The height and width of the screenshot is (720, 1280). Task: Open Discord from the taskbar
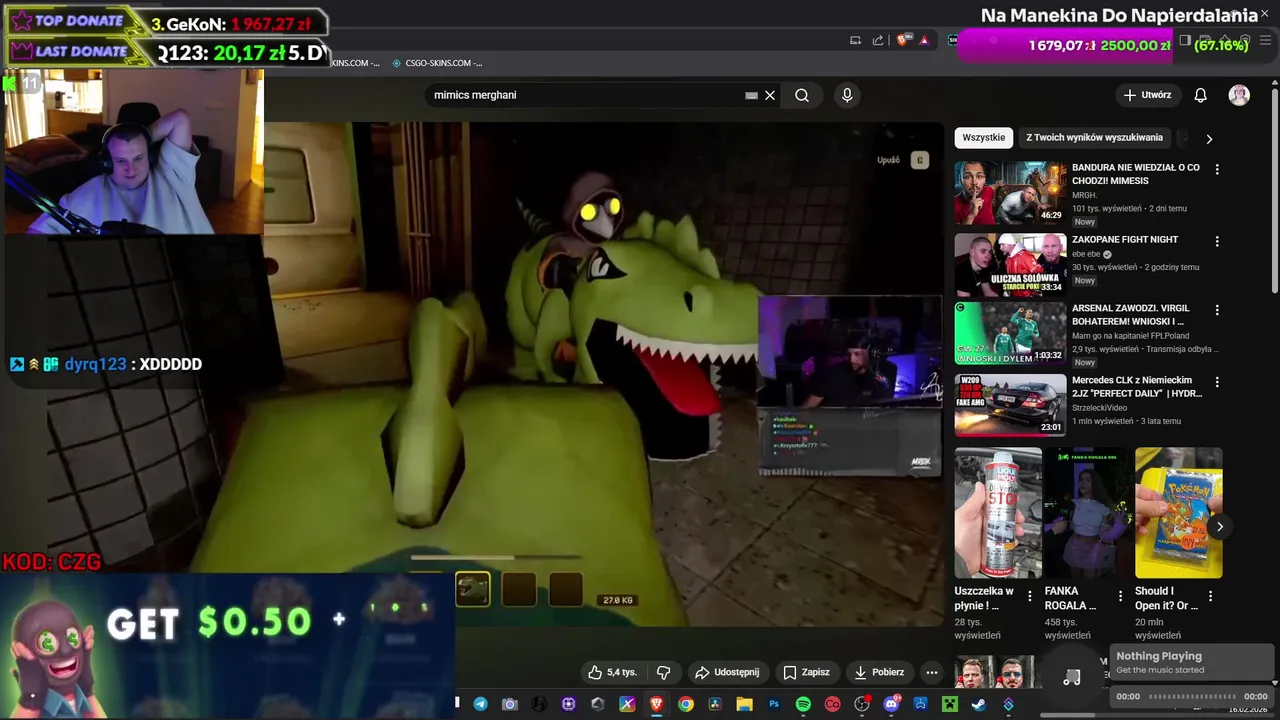pos(891,704)
